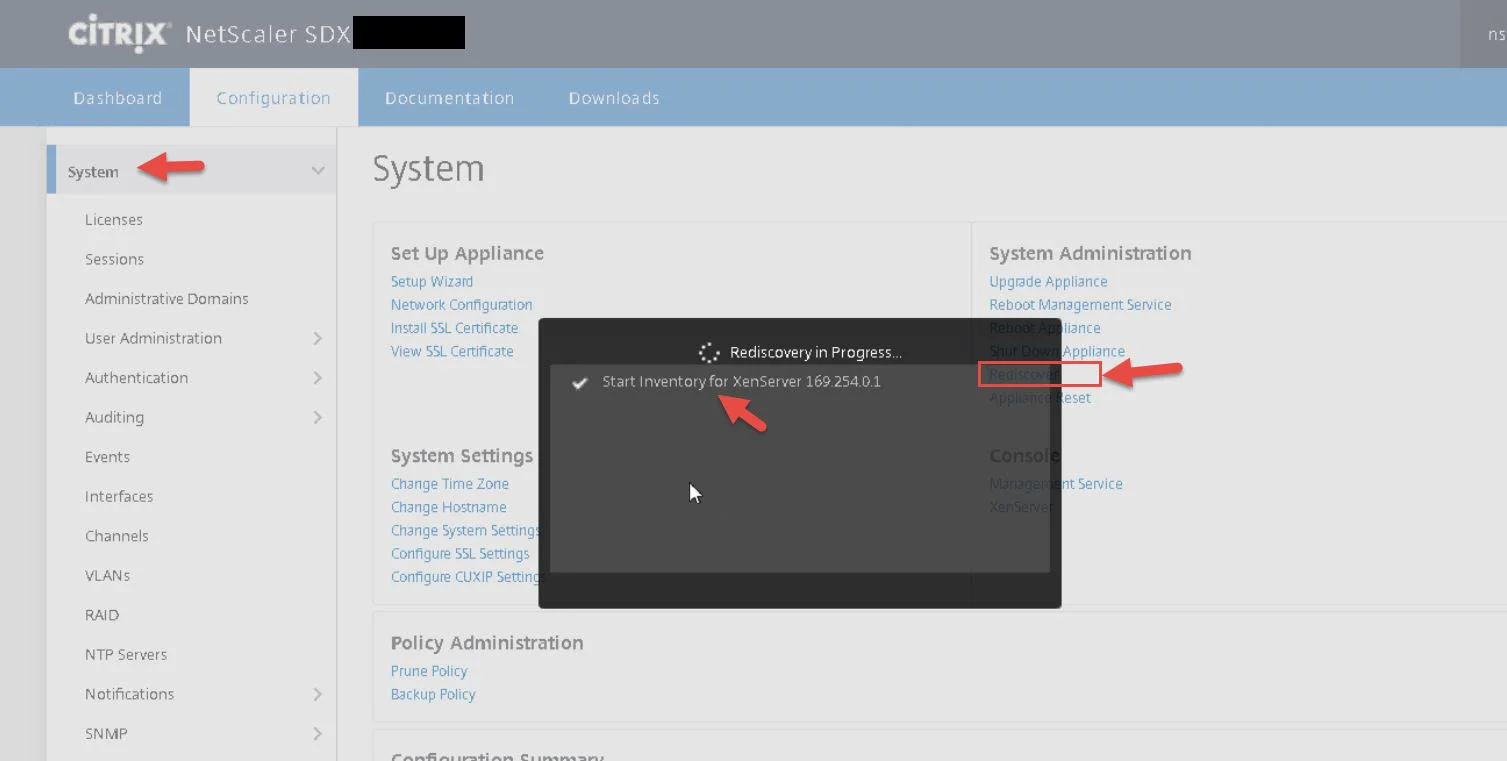Image resolution: width=1507 pixels, height=761 pixels.
Task: Click the Reboot Appliance link
Action: tap(1045, 328)
